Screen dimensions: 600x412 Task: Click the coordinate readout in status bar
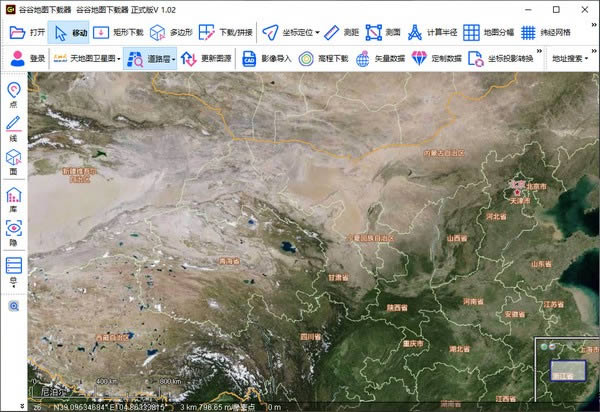[x=109, y=407]
